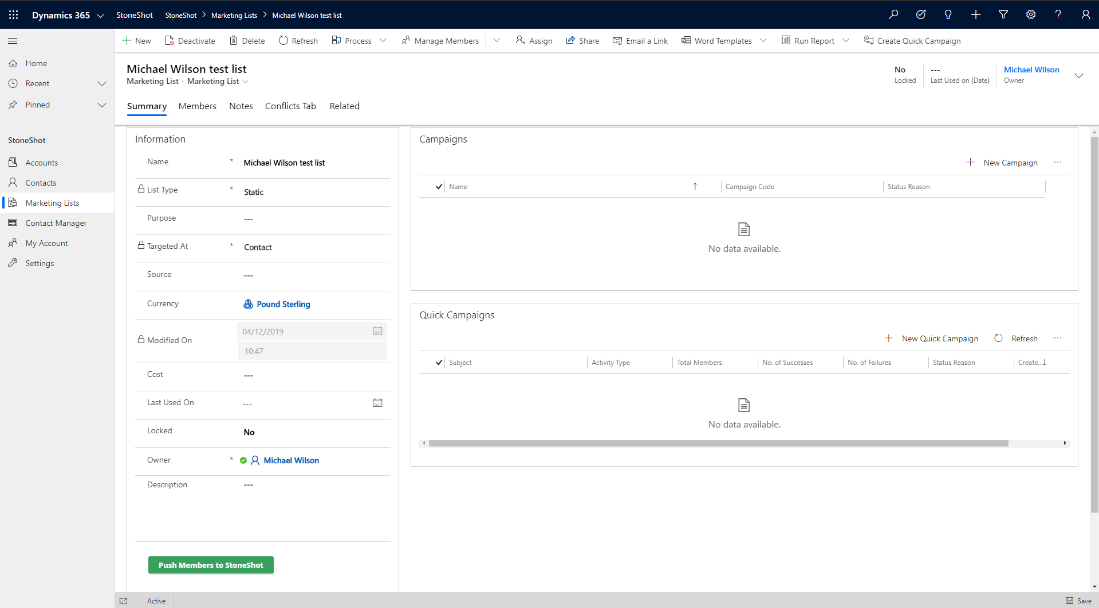Click Share in the command bar
Screen dimensions: 1099x608
[x=582, y=41]
